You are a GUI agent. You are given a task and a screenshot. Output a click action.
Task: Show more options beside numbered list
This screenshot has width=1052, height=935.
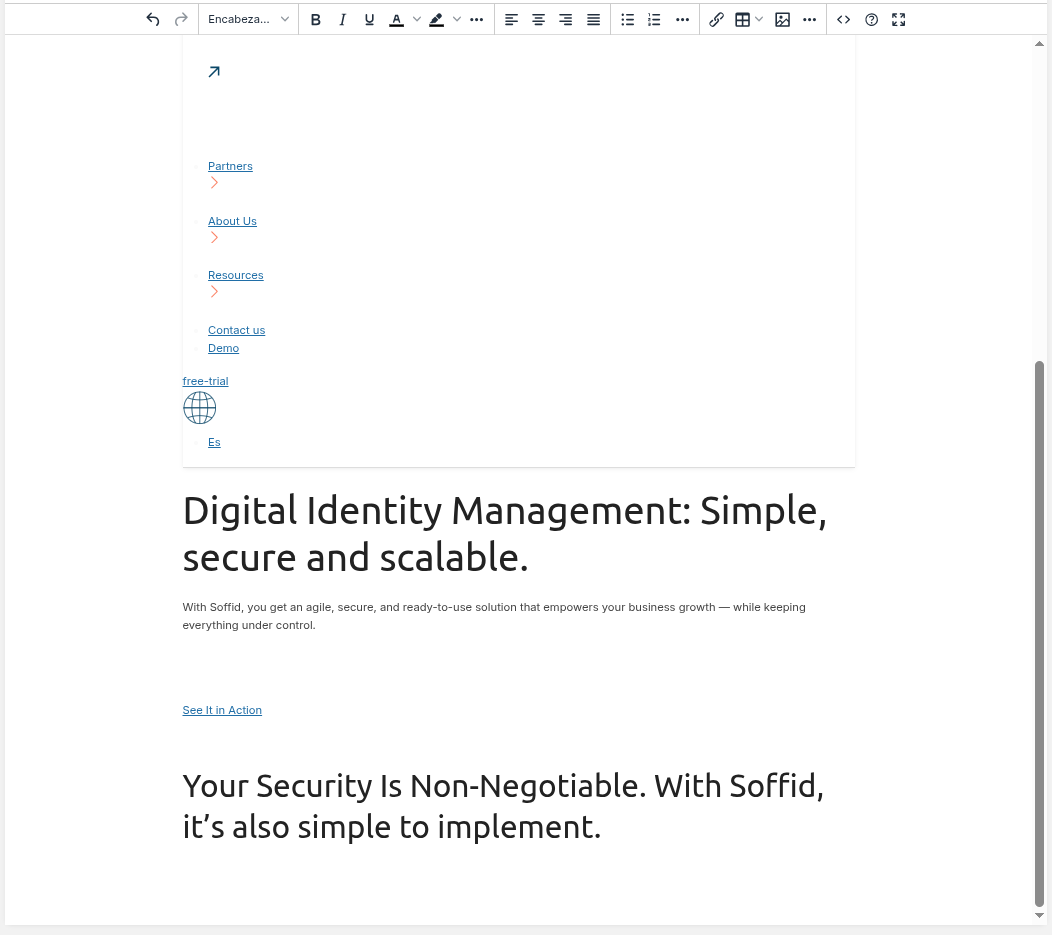[682, 19]
